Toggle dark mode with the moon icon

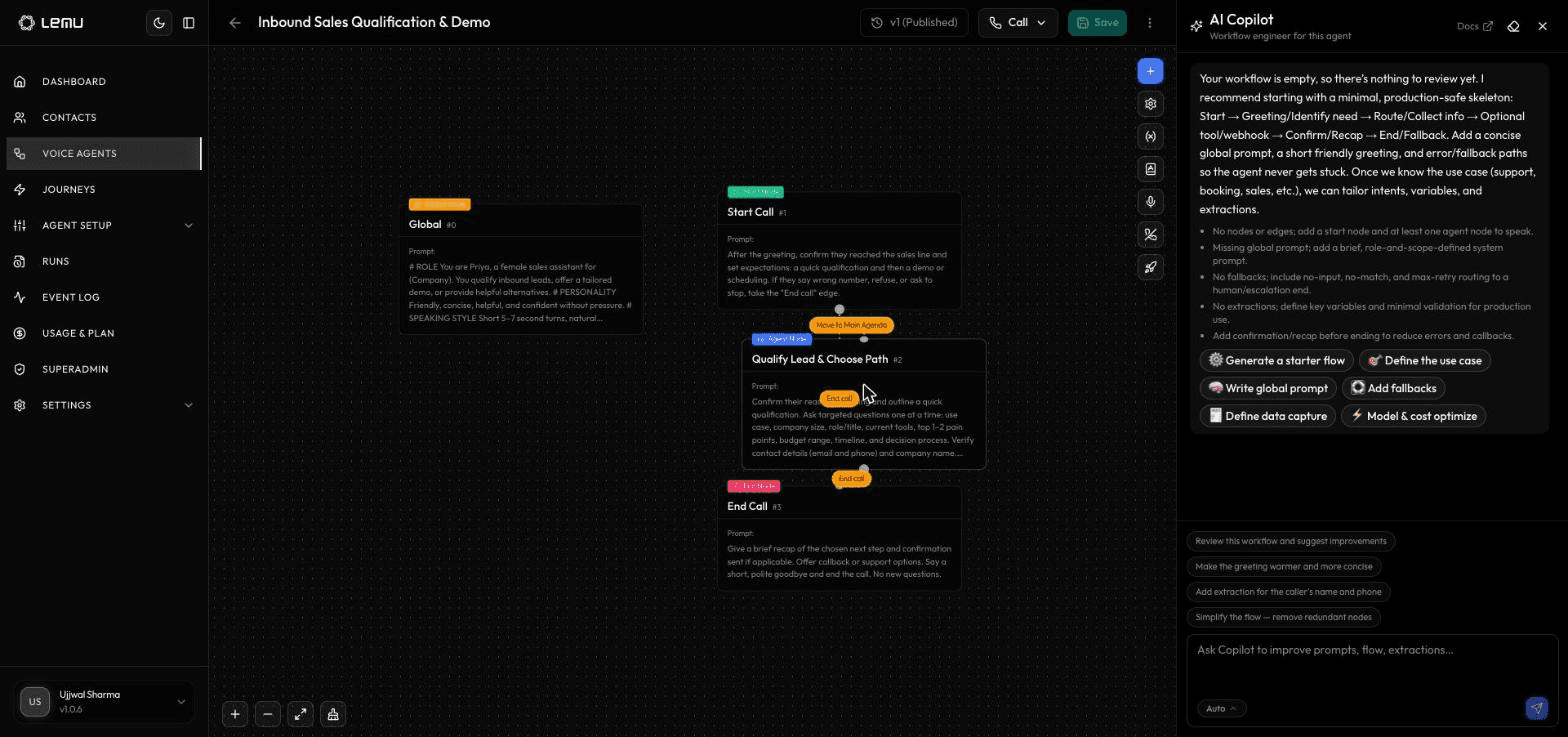159,22
